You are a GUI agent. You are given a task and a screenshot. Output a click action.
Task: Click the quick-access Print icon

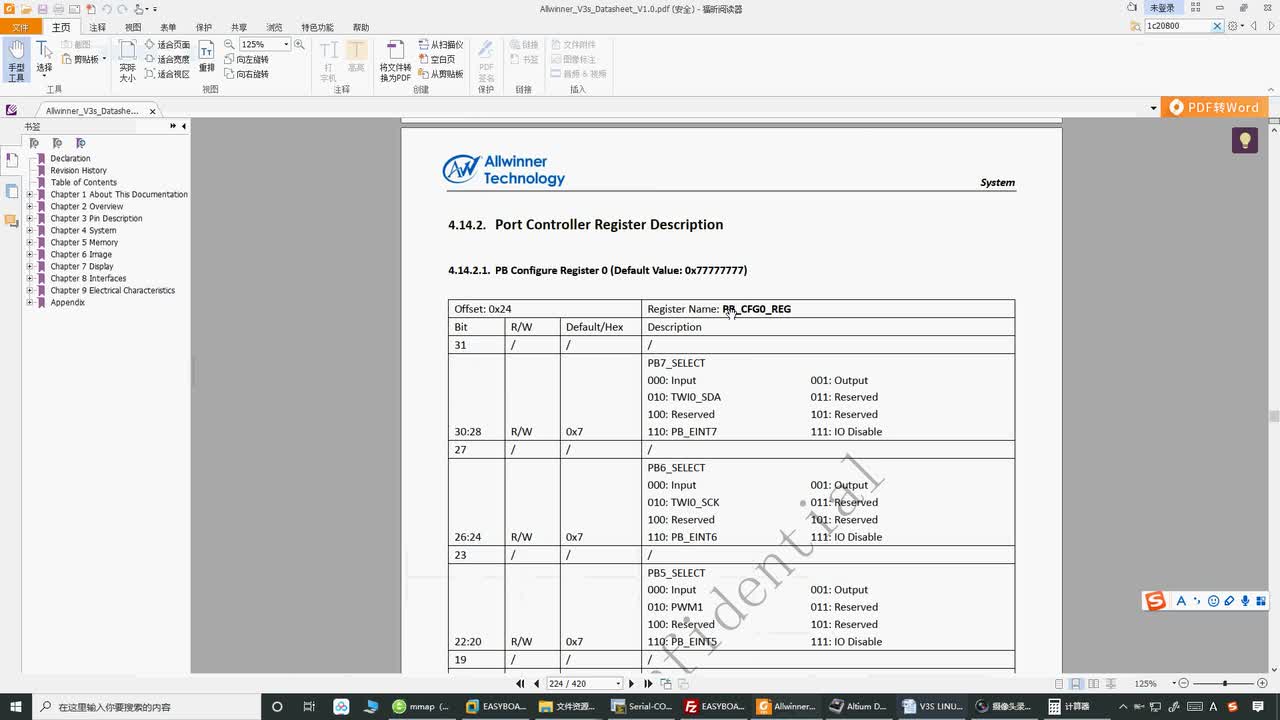click(58, 8)
